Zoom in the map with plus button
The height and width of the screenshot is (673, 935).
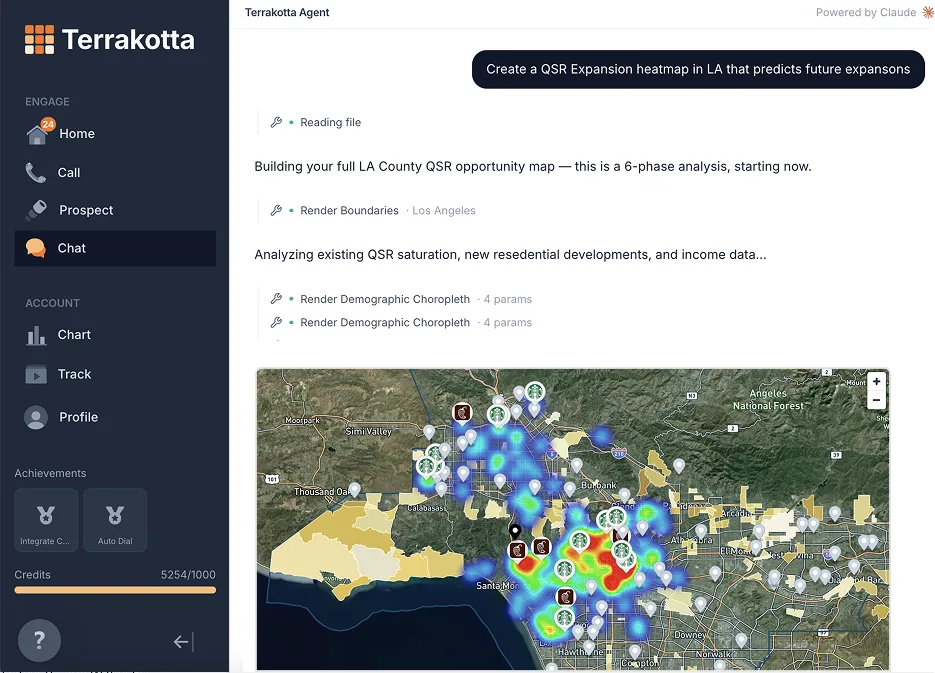(876, 382)
